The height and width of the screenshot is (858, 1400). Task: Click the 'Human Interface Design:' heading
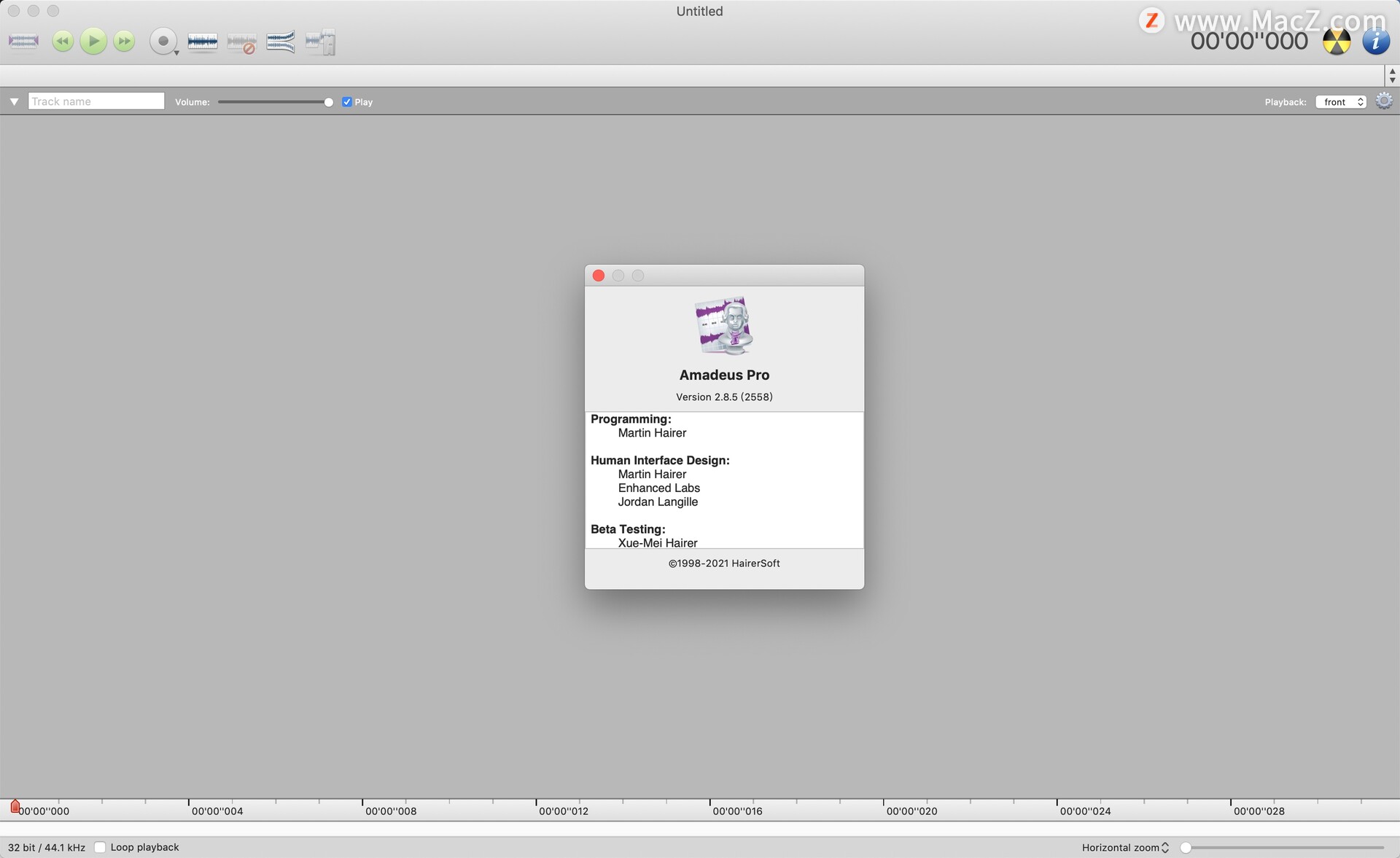(660, 461)
